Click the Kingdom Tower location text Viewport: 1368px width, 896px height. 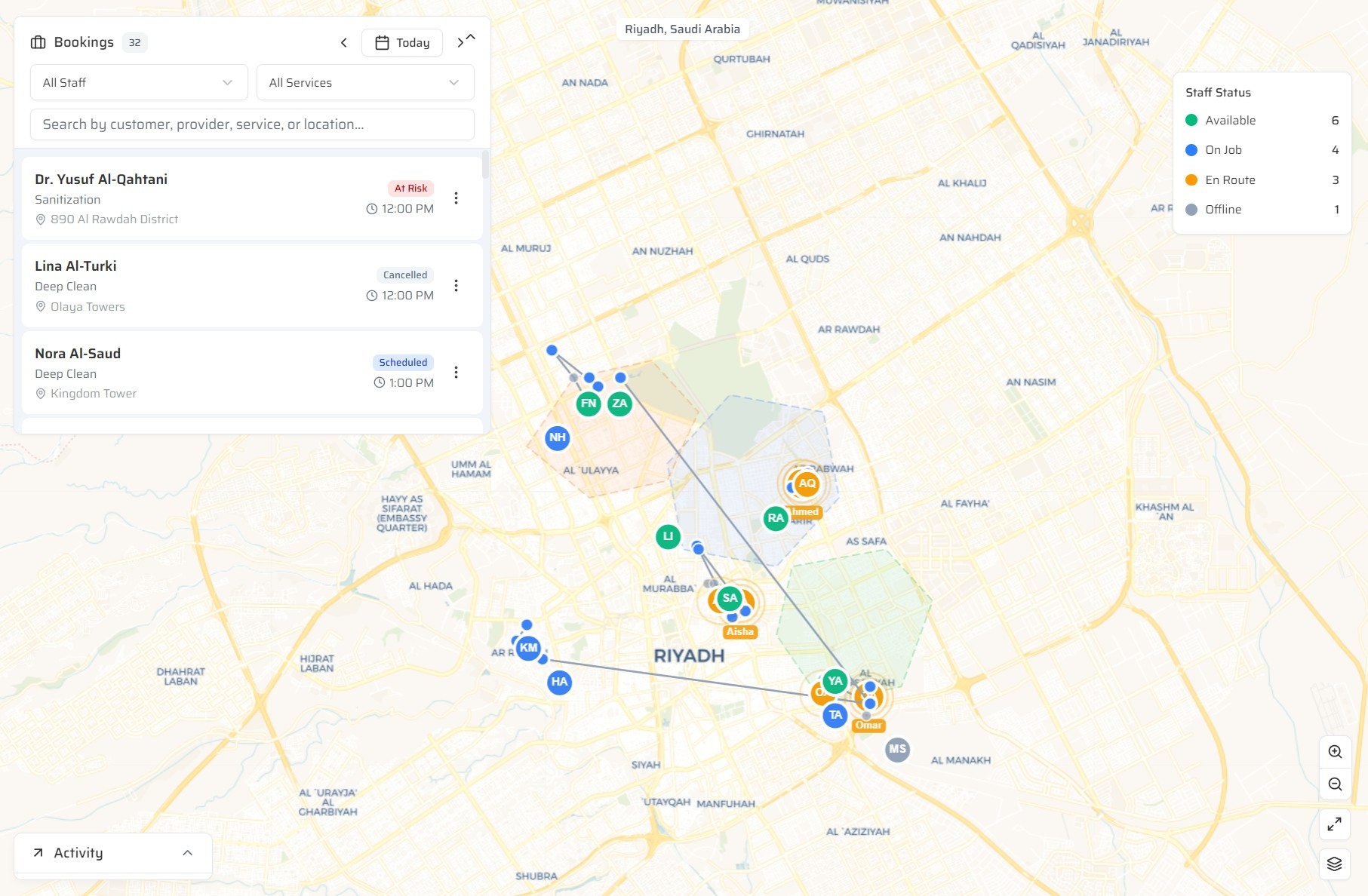(94, 394)
